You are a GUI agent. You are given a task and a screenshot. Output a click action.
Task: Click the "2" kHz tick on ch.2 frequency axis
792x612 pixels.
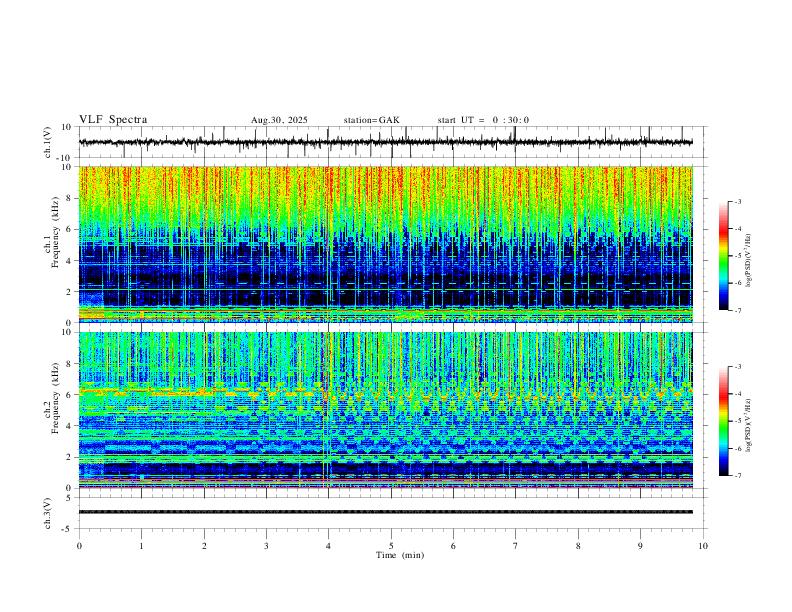click(x=70, y=457)
